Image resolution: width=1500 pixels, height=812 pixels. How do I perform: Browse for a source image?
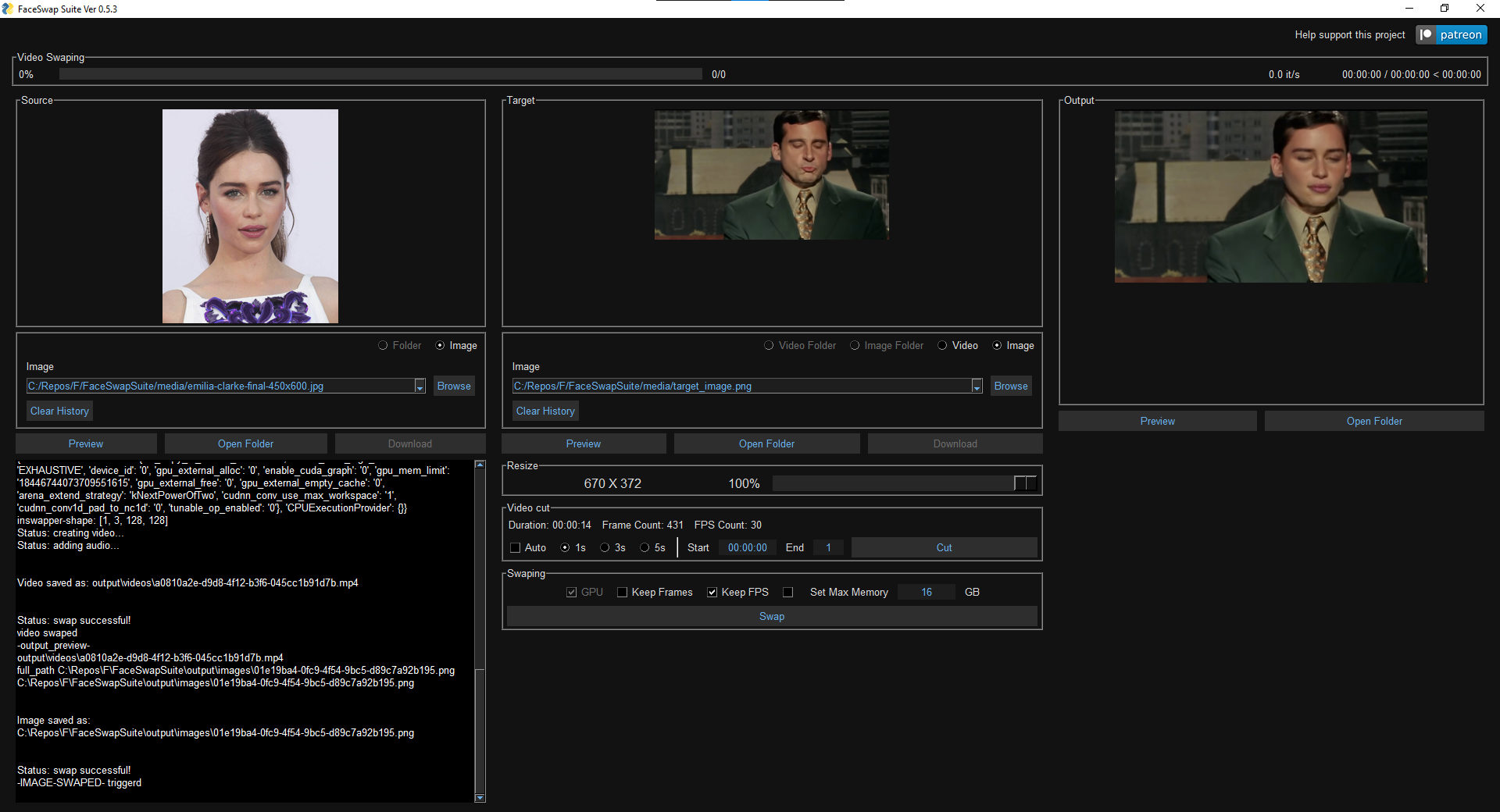[x=454, y=386]
